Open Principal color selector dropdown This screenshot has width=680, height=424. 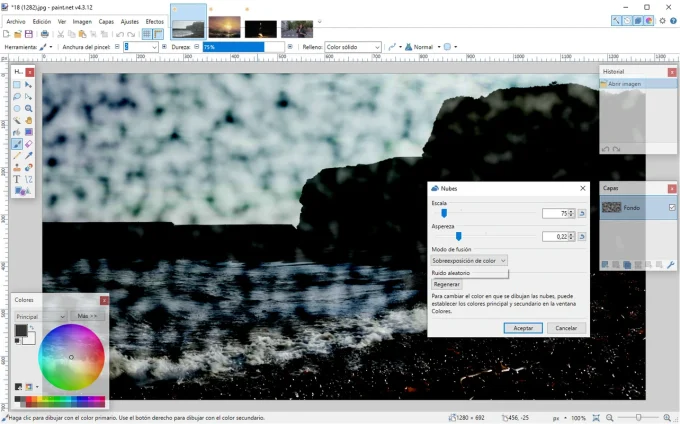point(40,316)
